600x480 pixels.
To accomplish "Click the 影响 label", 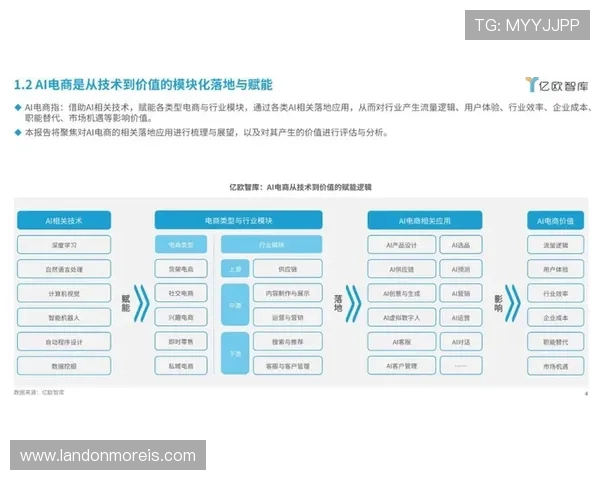I will pos(498,303).
